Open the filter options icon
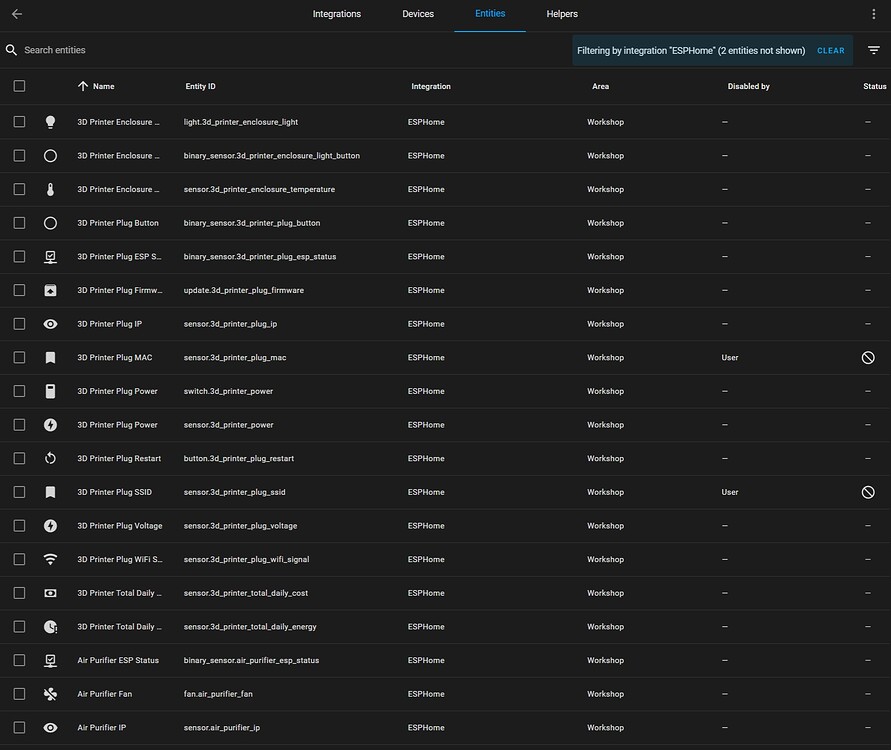 coord(873,51)
